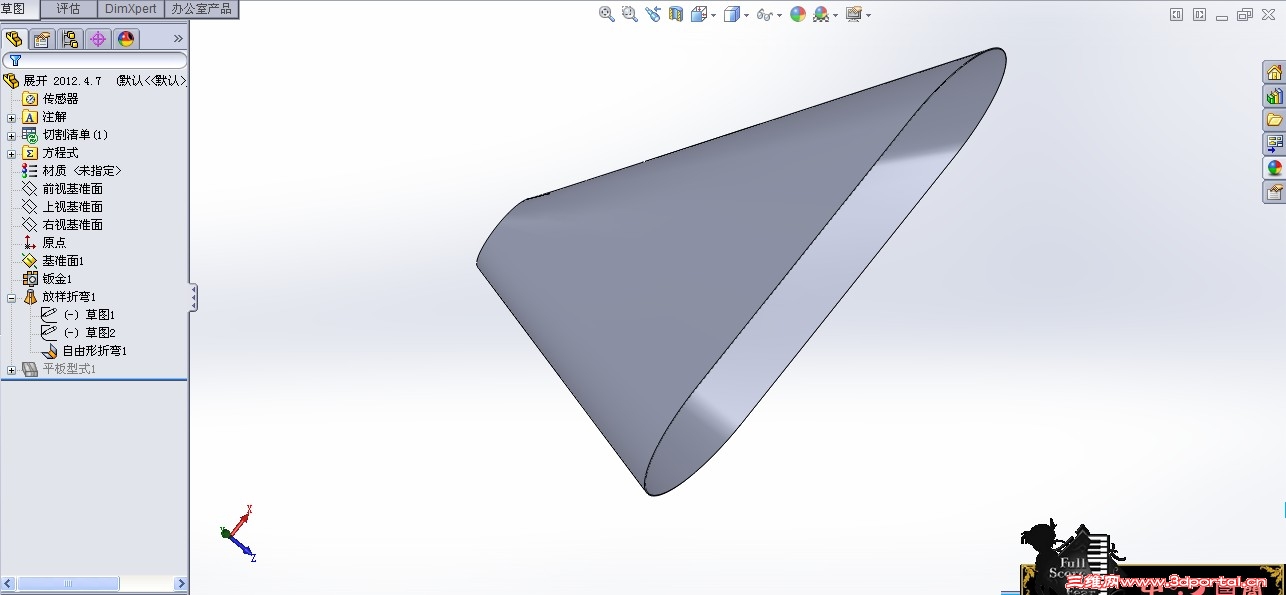
Task: Select the 切割清单(1) item
Action: click(x=65, y=134)
